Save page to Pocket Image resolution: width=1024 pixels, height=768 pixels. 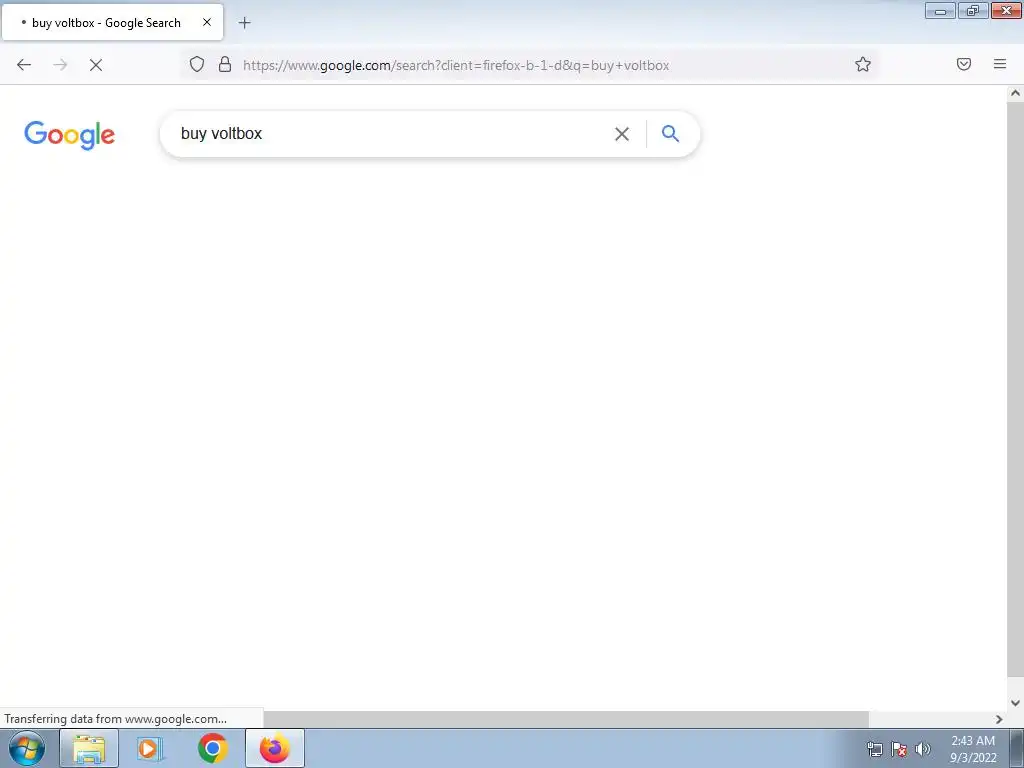click(964, 64)
